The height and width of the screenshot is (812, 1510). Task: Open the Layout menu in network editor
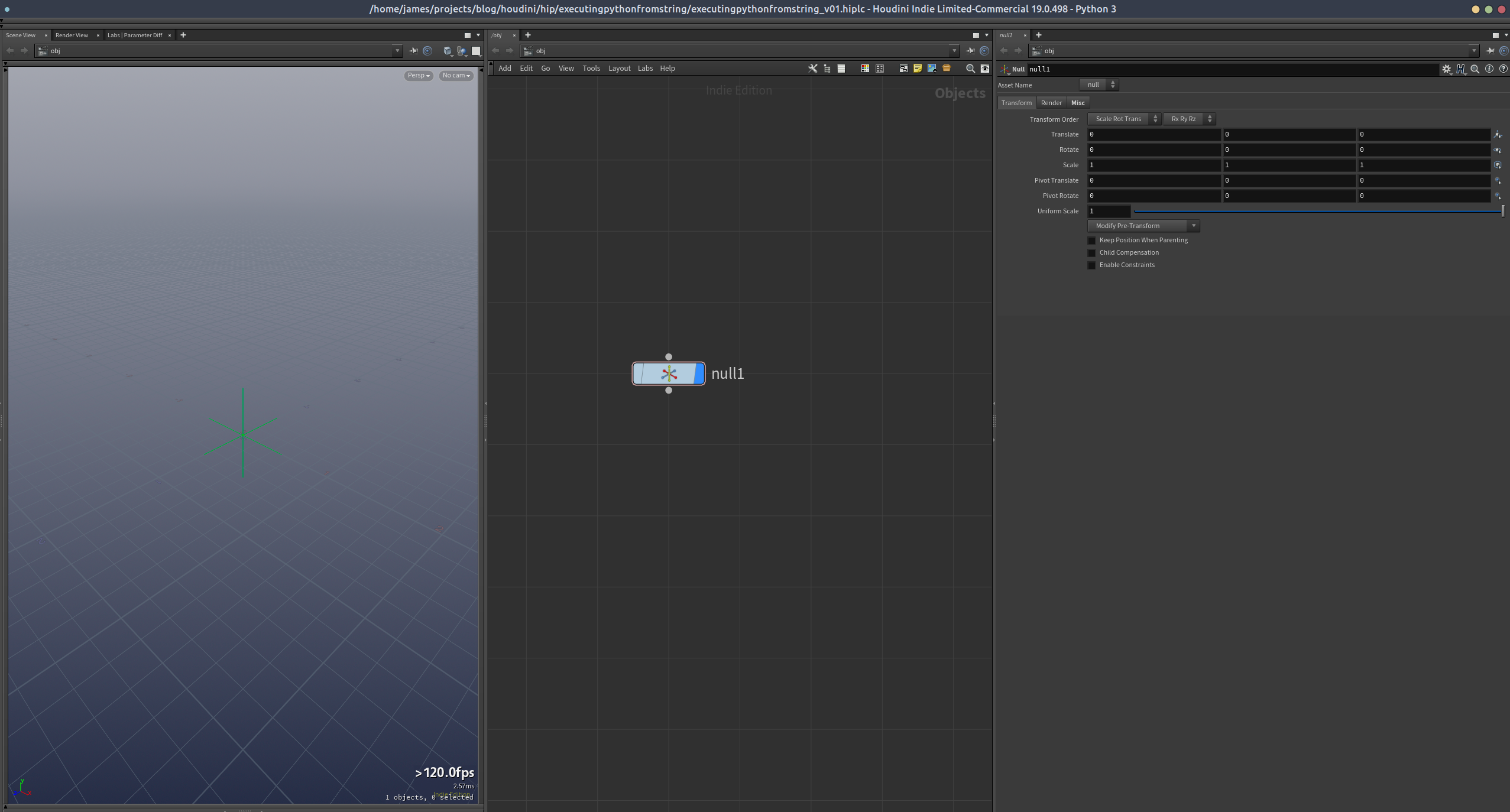[619, 69]
